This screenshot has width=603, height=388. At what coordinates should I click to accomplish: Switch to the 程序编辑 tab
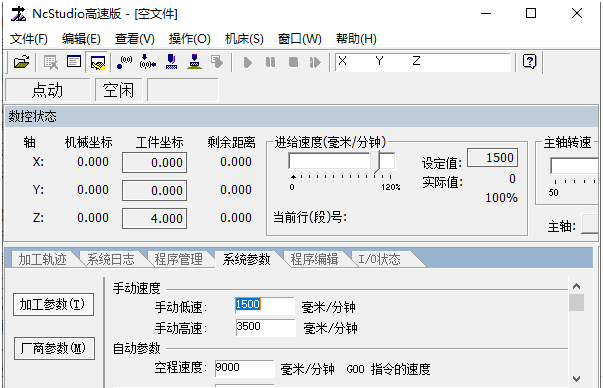tap(314, 259)
